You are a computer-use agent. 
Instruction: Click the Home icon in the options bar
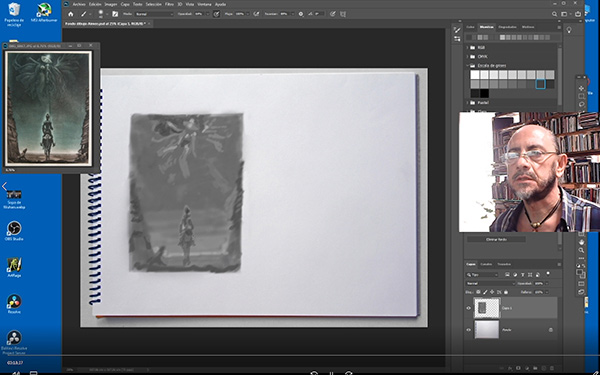71,14
